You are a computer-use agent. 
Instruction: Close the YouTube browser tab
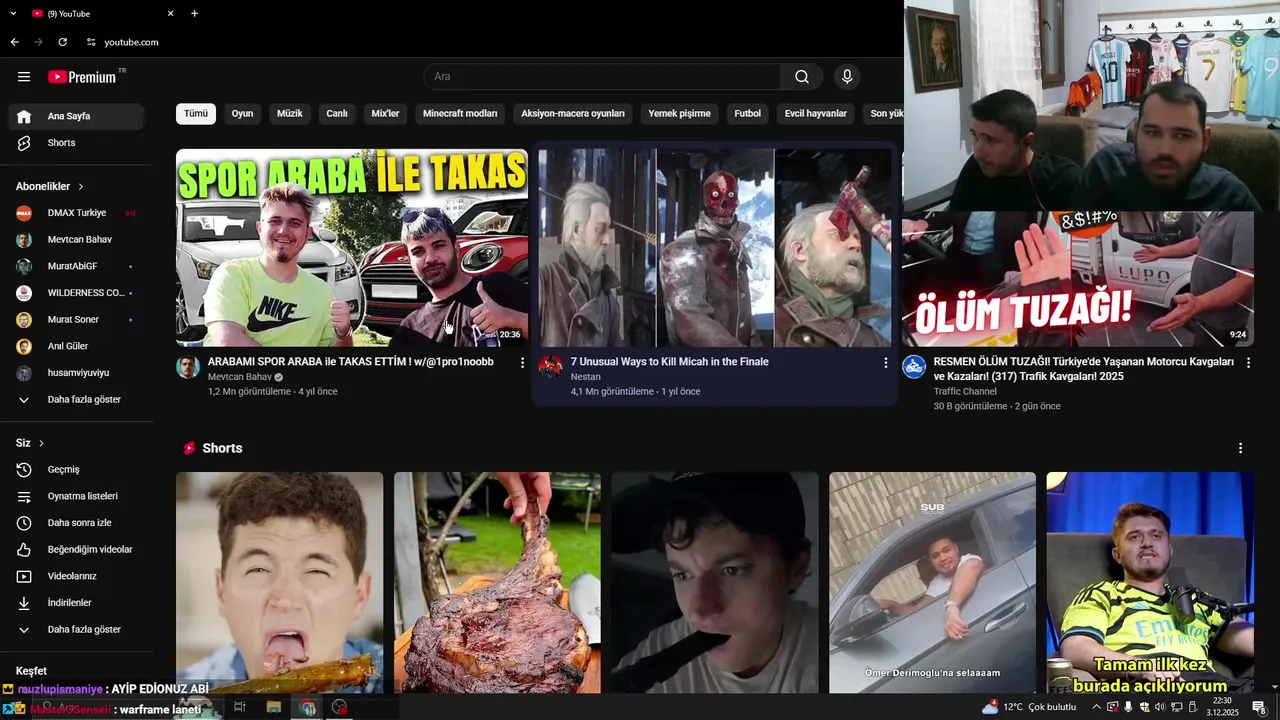pos(170,13)
